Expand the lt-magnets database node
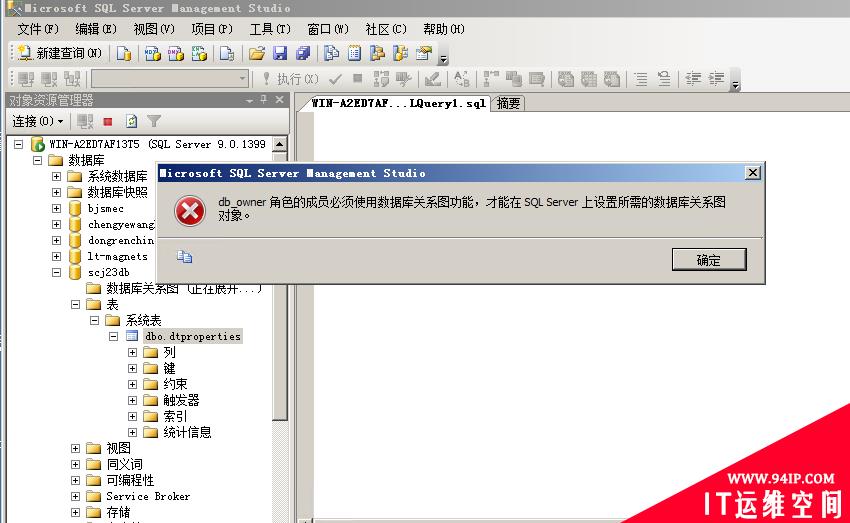 (56, 256)
